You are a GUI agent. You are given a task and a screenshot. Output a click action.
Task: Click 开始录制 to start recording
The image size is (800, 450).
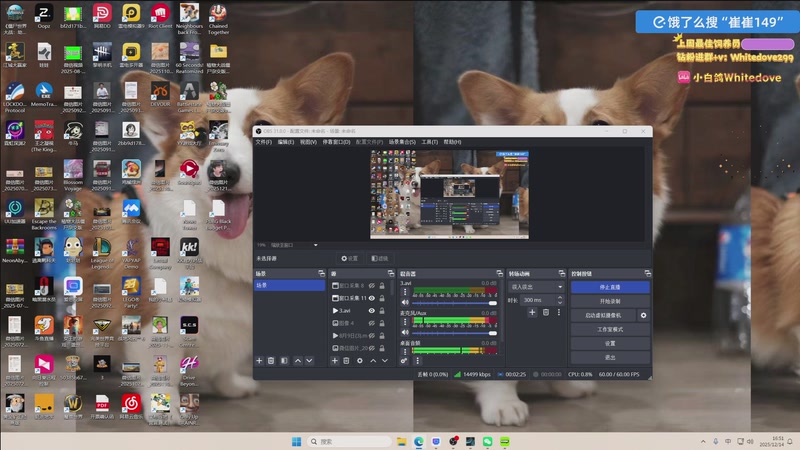tap(610, 300)
